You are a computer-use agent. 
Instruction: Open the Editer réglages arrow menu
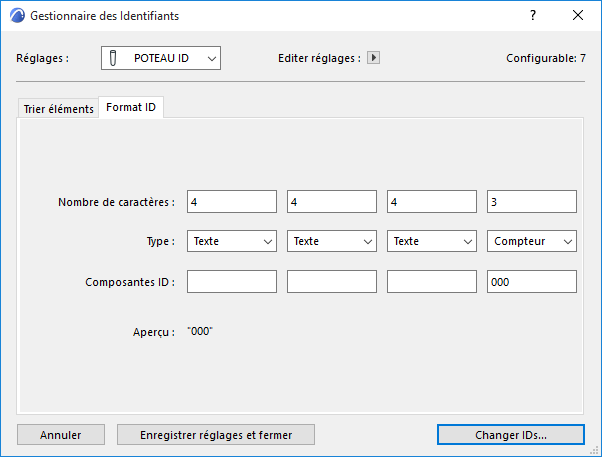tap(374, 58)
